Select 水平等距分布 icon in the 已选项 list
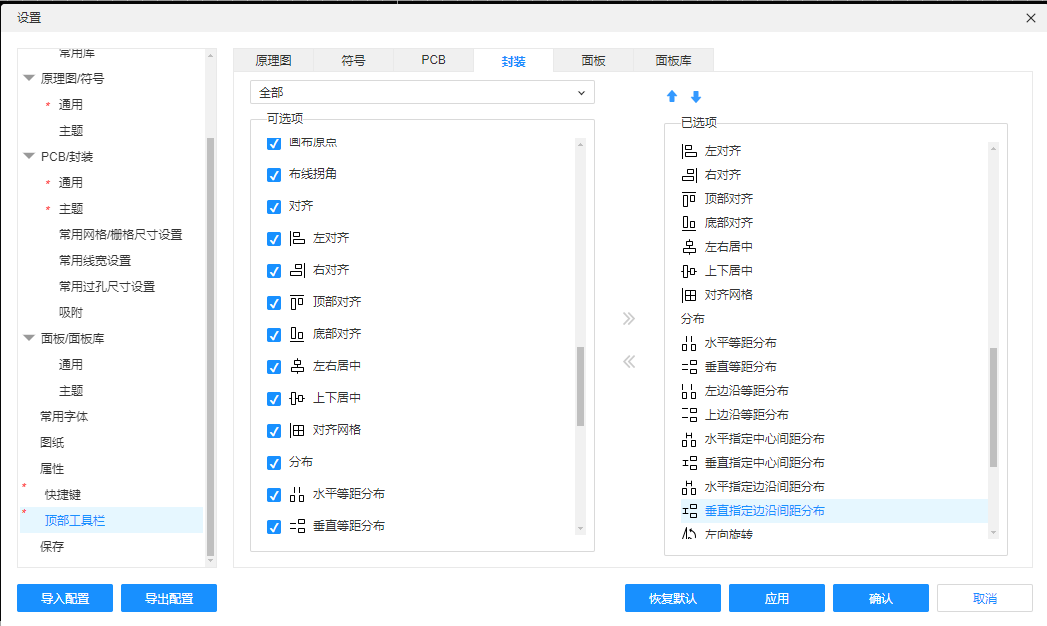This screenshot has width=1047, height=626. [689, 343]
